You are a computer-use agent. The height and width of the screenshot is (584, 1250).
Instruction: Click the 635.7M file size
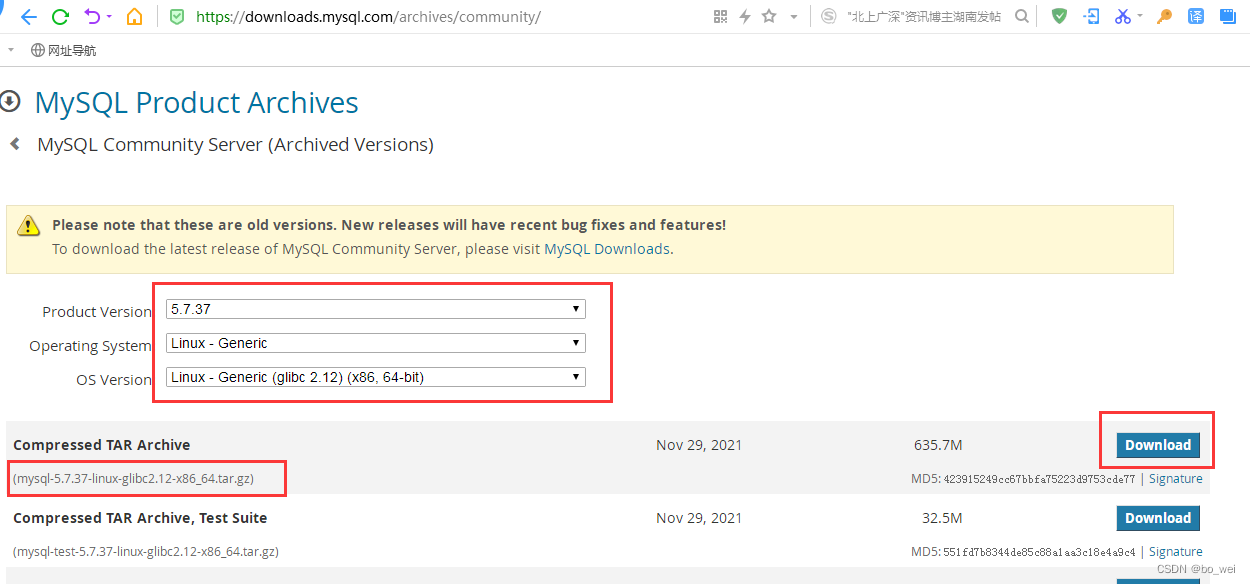click(x=938, y=445)
